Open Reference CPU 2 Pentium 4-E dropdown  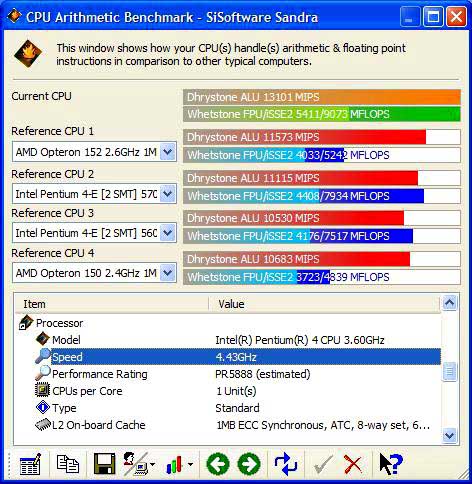pyautogui.click(x=168, y=194)
